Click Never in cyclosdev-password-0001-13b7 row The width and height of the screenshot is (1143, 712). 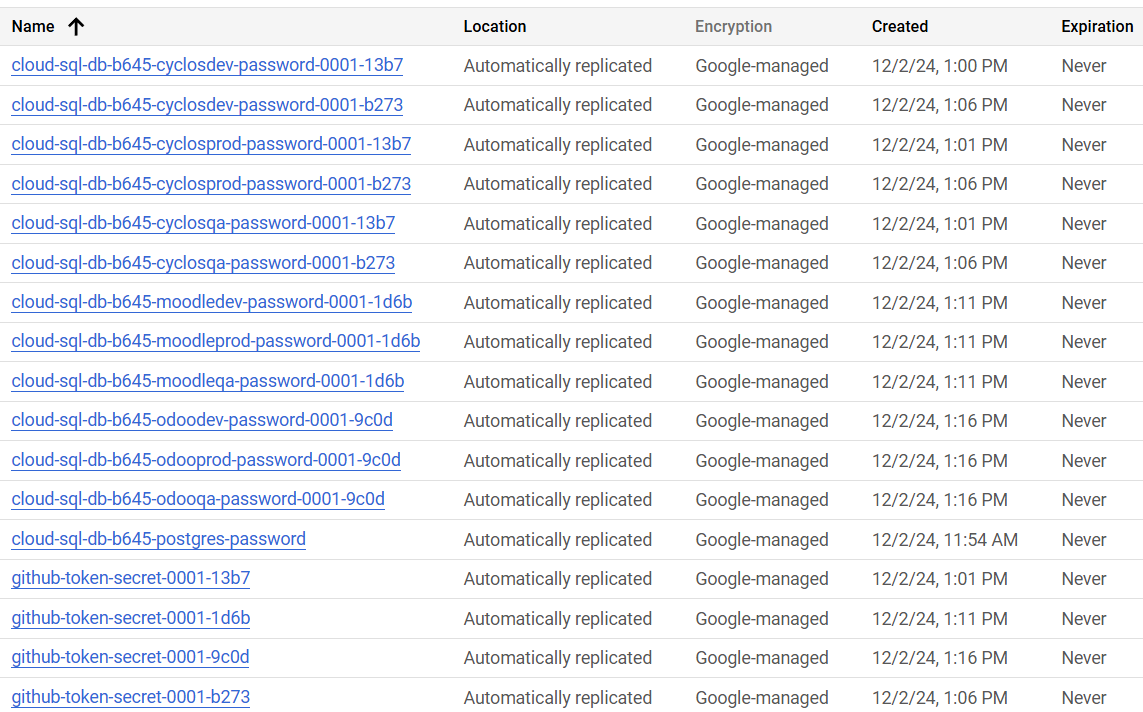point(1084,66)
